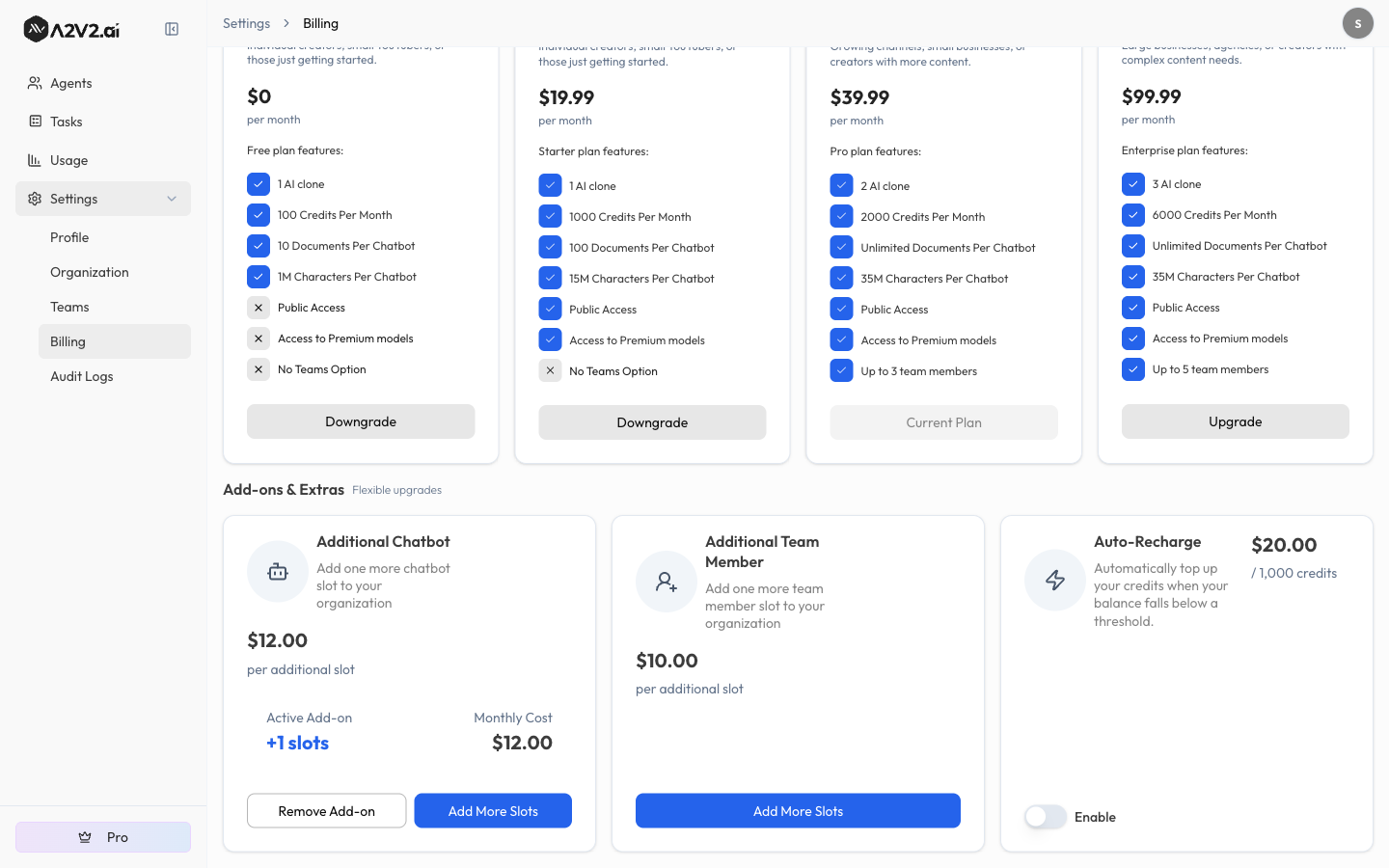
Task: Downgrade to the Free plan
Action: point(361,421)
